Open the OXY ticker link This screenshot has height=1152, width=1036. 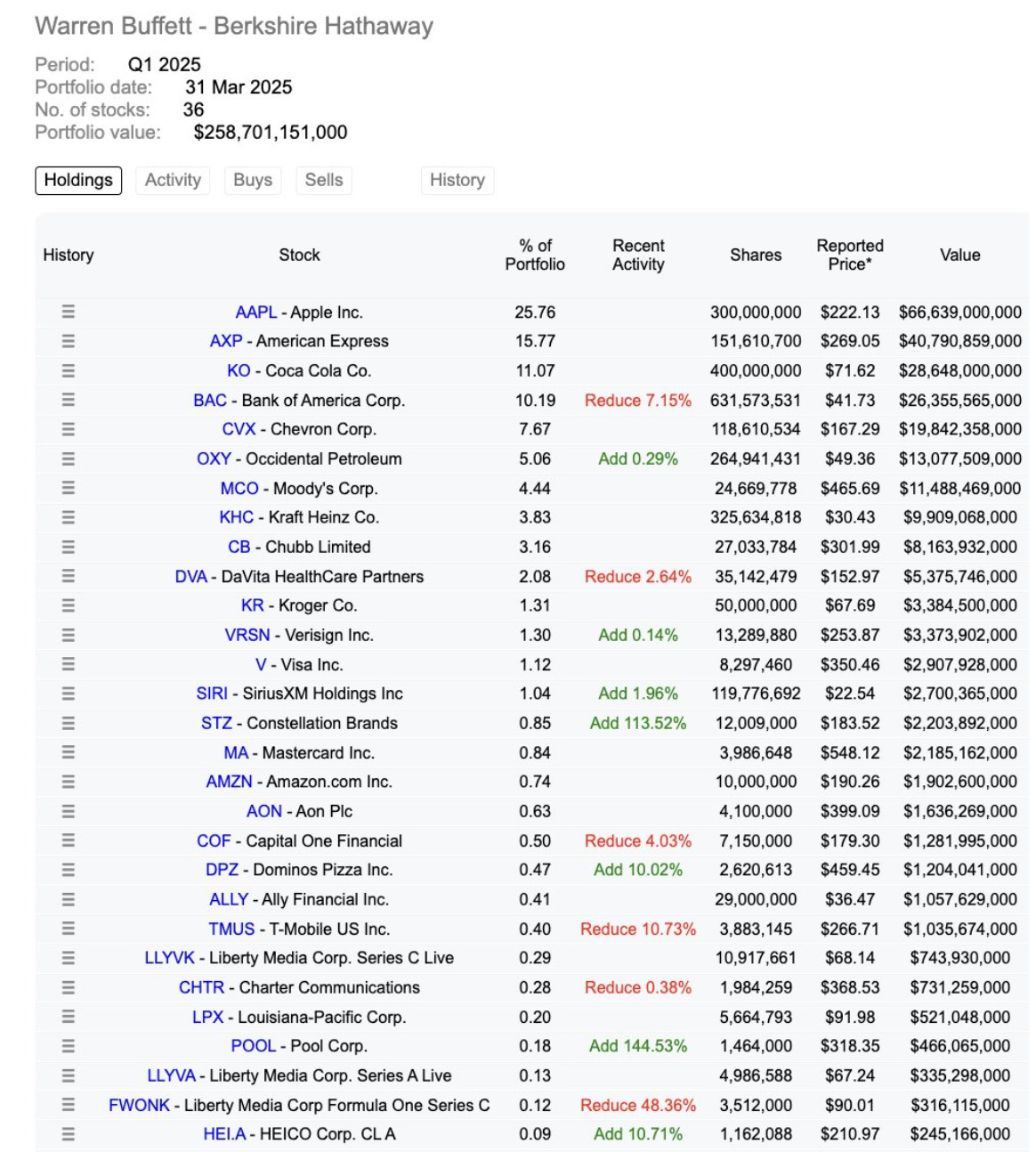point(214,459)
